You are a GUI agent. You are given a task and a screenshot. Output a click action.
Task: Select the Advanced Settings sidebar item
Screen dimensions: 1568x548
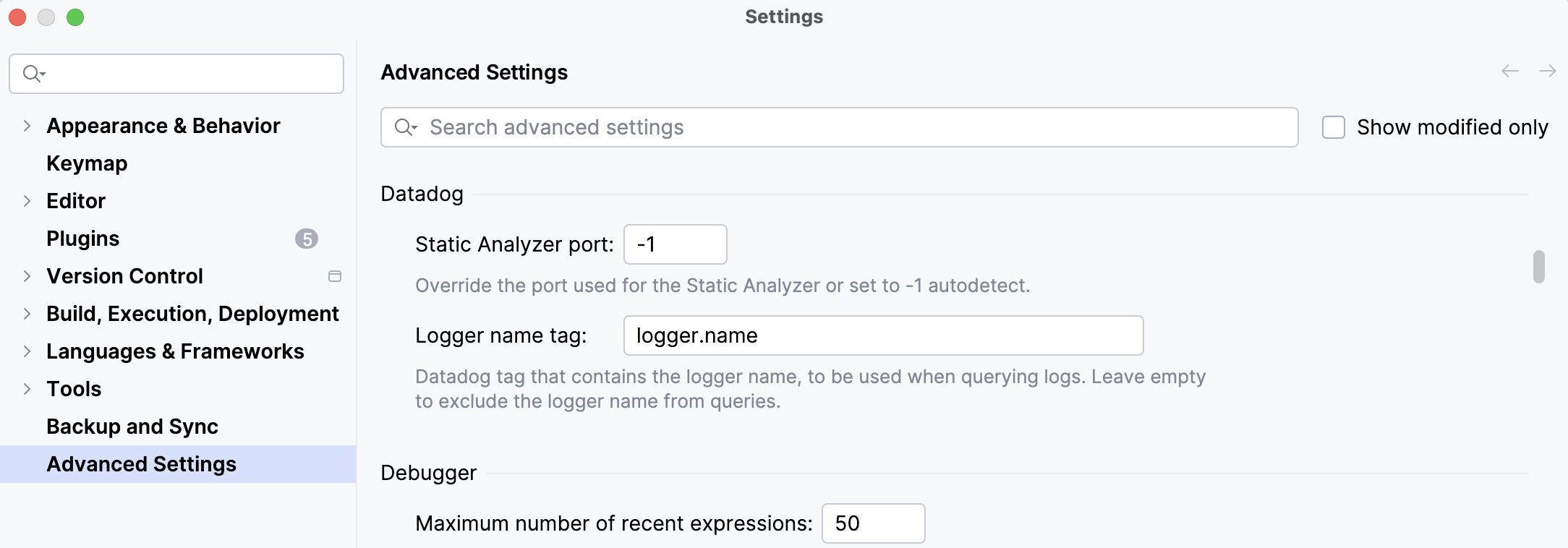pos(142,464)
